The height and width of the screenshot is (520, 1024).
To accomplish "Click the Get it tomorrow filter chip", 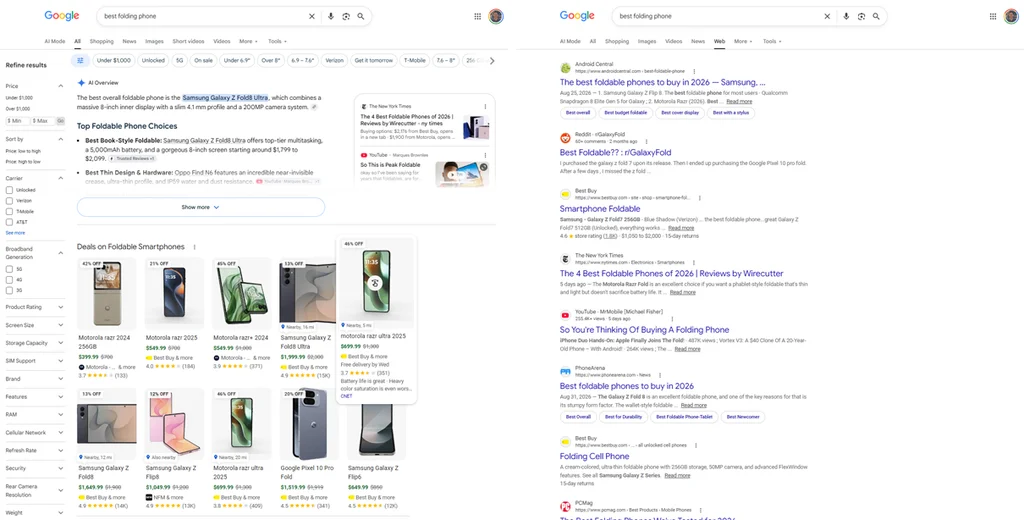I will [374, 60].
